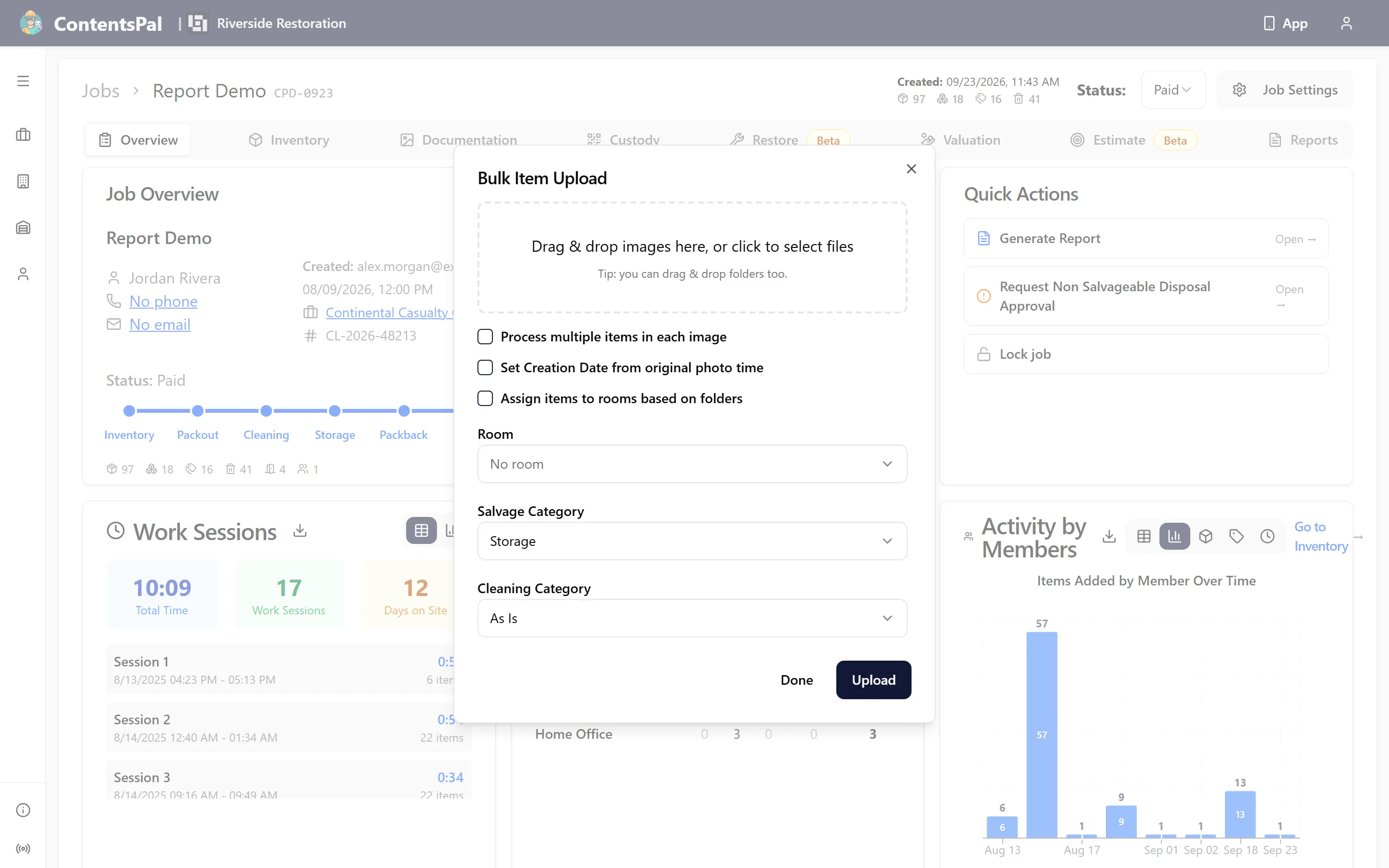Click the App button in header
The image size is (1389, 868).
pyautogui.click(x=1286, y=23)
